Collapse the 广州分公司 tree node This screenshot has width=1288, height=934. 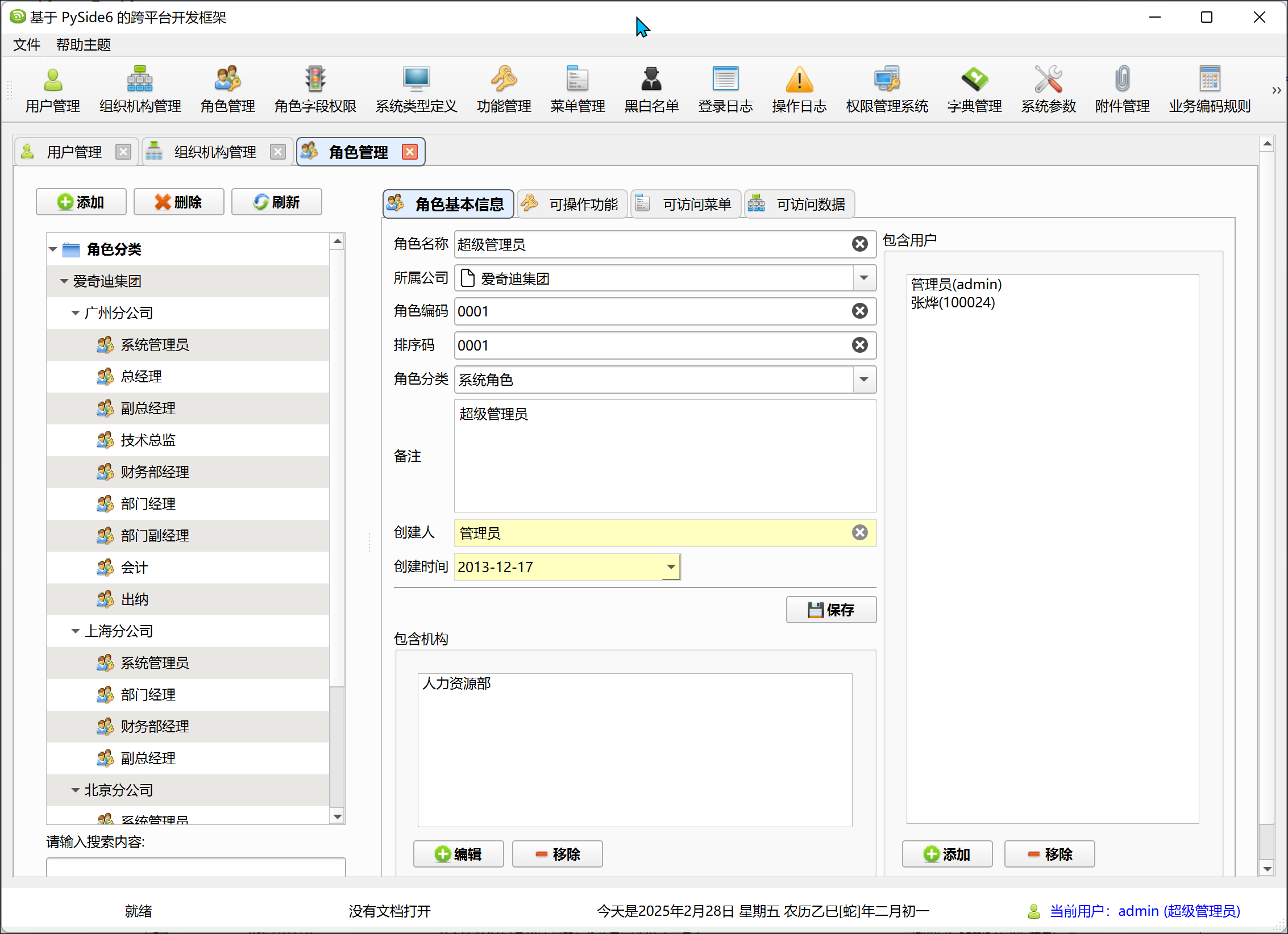76,313
